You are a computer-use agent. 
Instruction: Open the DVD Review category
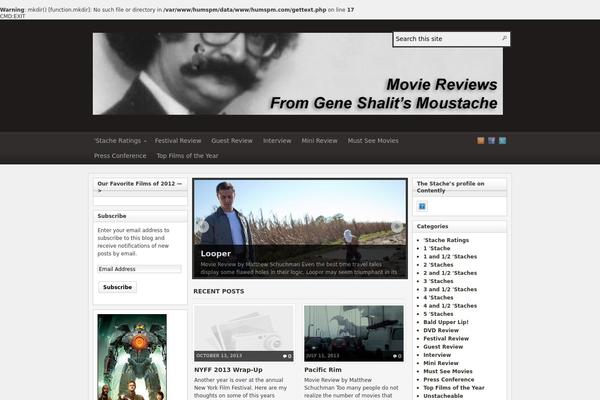tap(441, 330)
